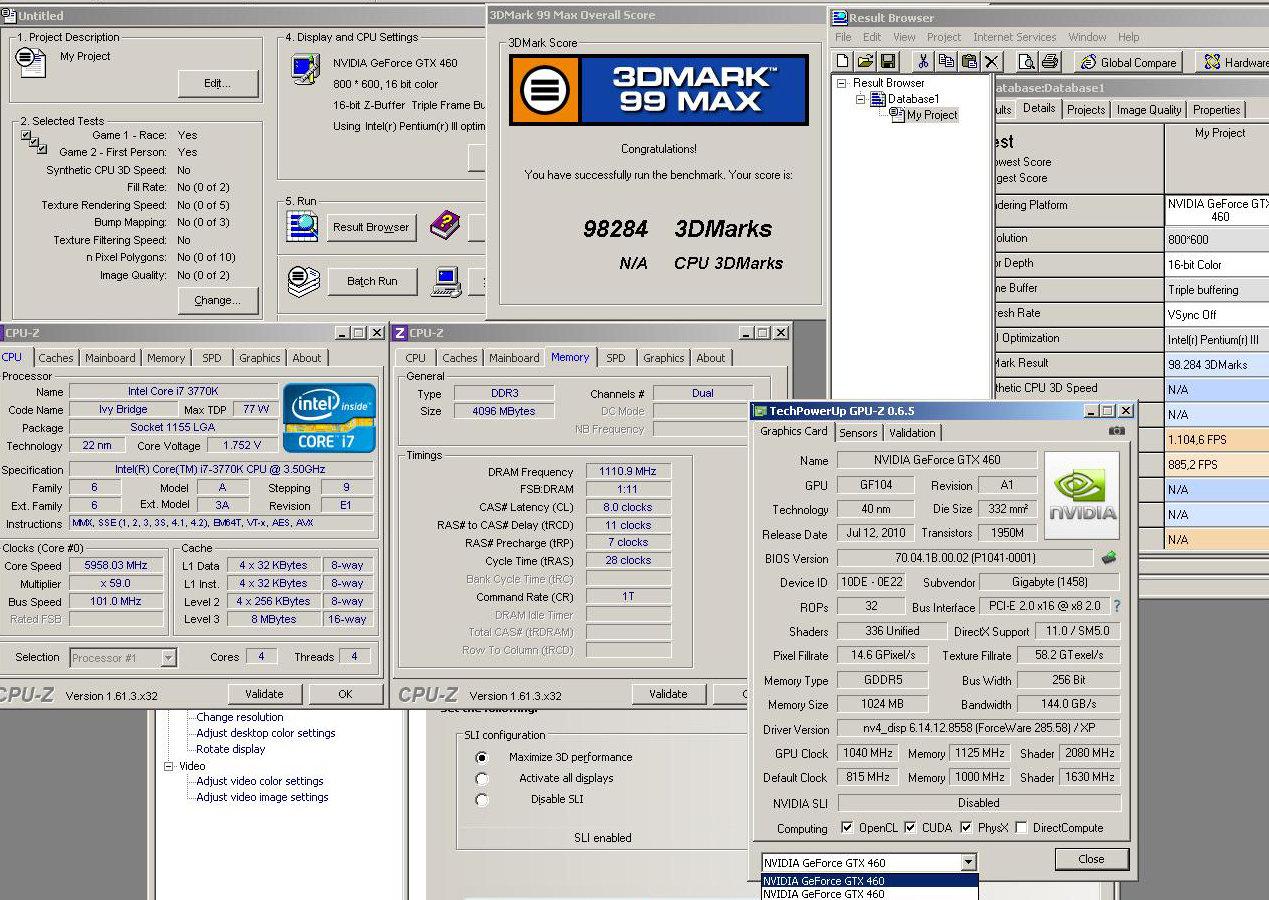Click the Batch Run button
The width and height of the screenshot is (1269, 900).
click(372, 281)
